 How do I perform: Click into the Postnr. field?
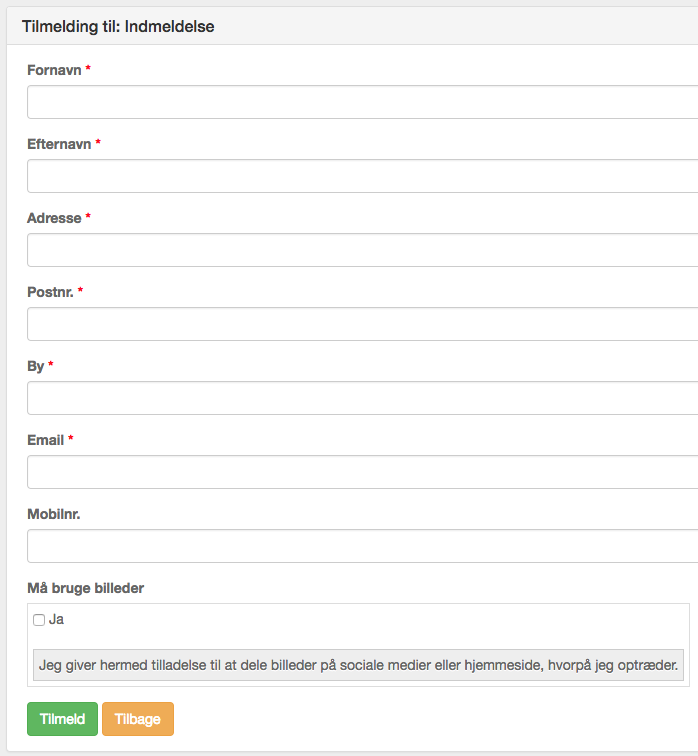coord(362,324)
